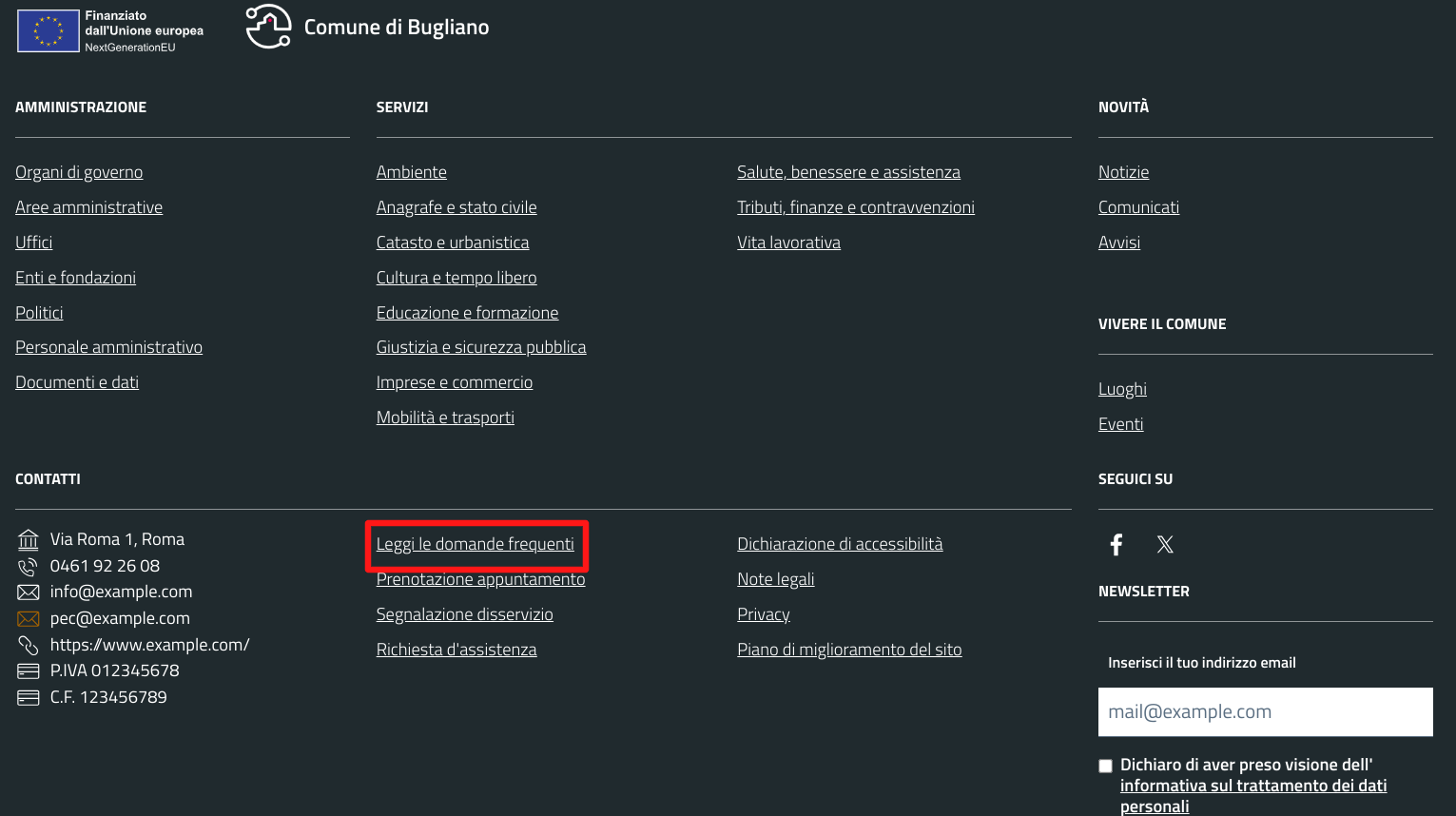Click the building icon beside Via Roma 1
Image resolution: width=1456 pixels, height=816 pixels.
point(29,540)
